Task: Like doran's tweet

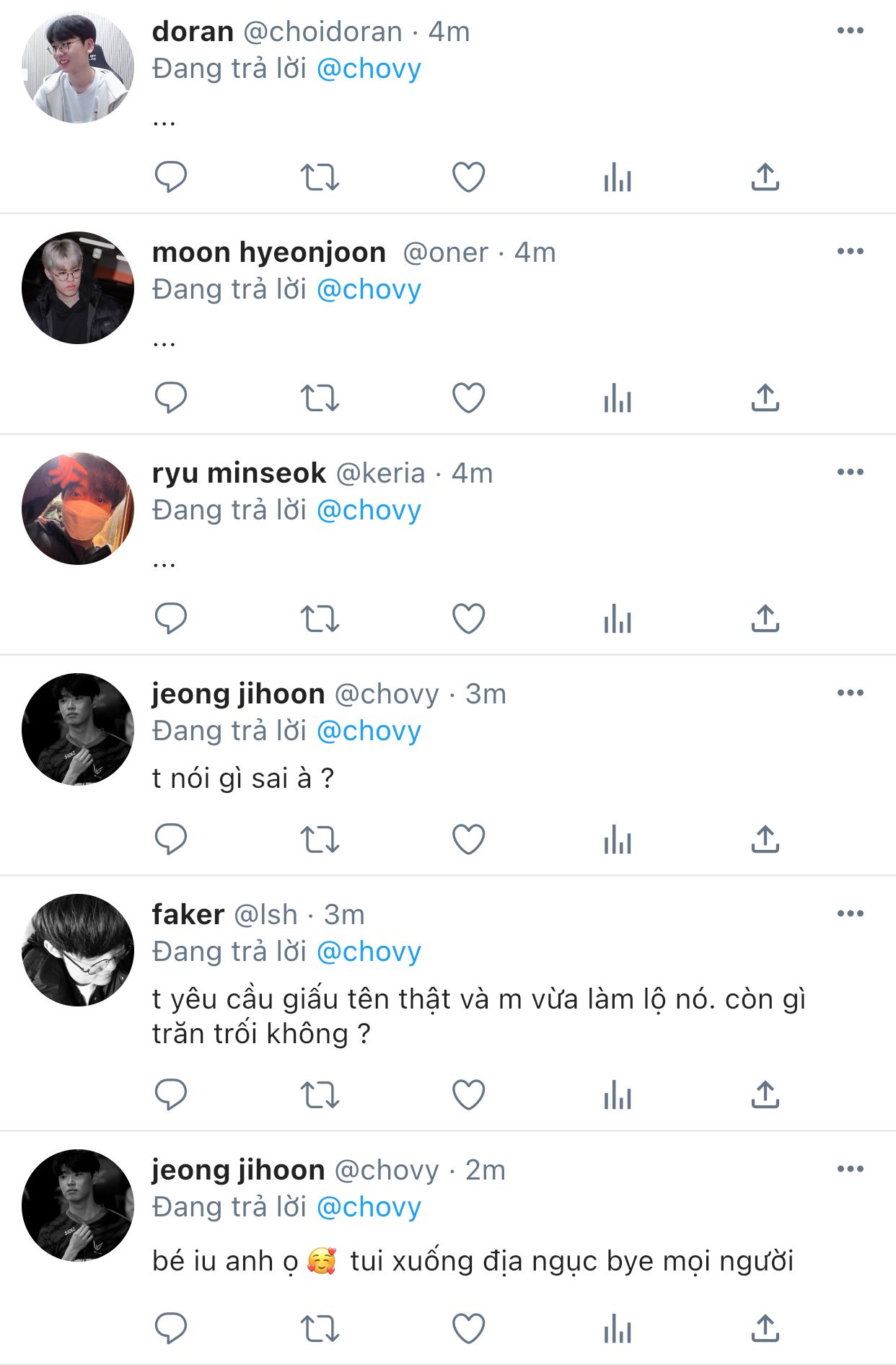Action: 468,177
